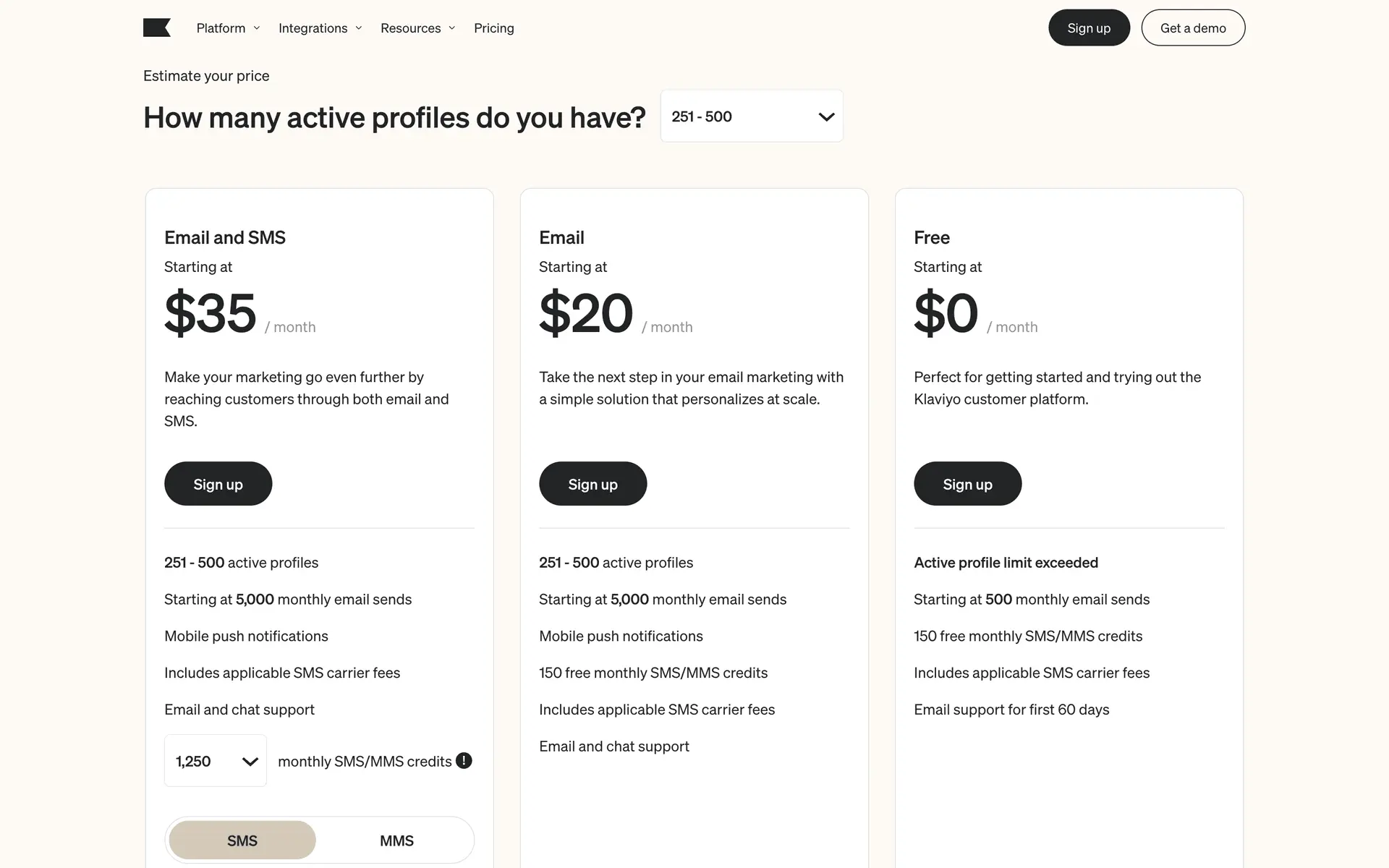This screenshot has height=868, width=1389.
Task: Click chevron arrow next to Platform
Action: (257, 28)
